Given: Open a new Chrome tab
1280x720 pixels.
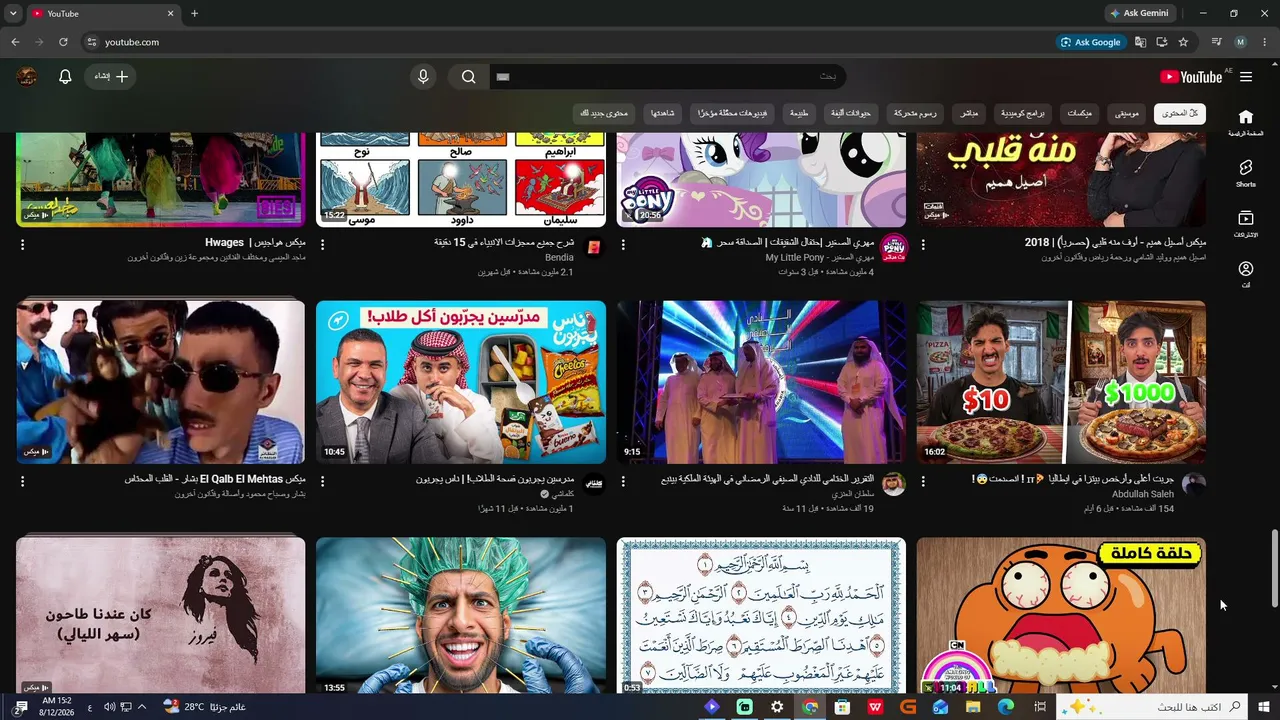Looking at the screenshot, I should [194, 14].
